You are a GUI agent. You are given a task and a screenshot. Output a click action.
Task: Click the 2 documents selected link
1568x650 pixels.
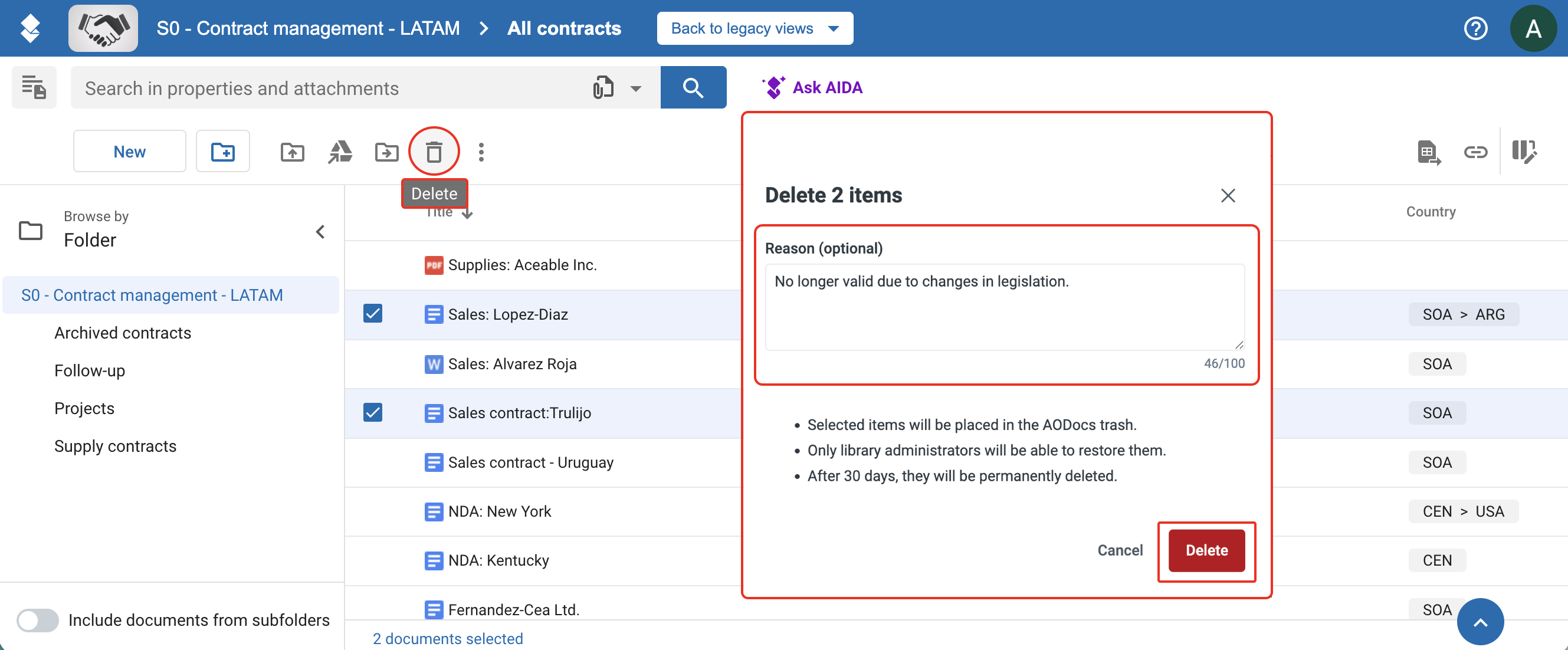point(447,638)
